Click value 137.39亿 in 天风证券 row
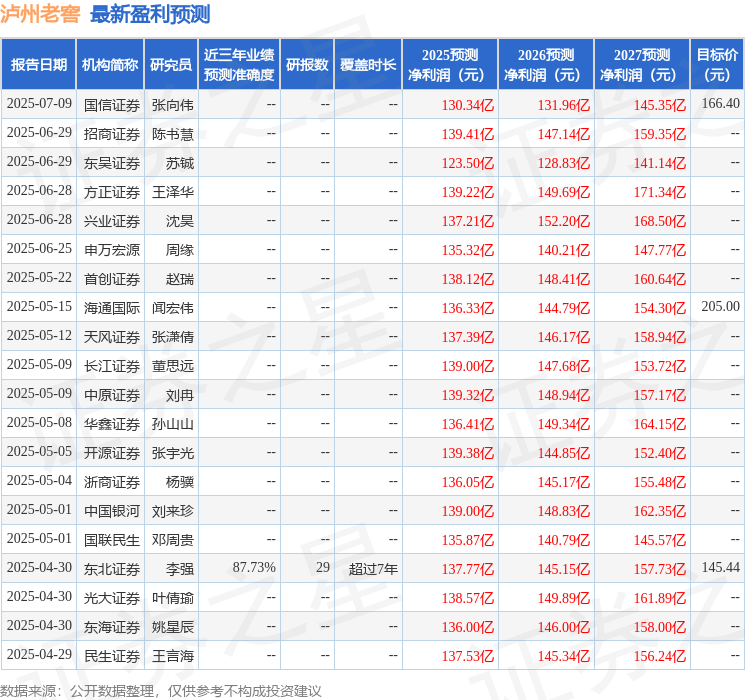This screenshot has height=700, width=745. point(468,337)
